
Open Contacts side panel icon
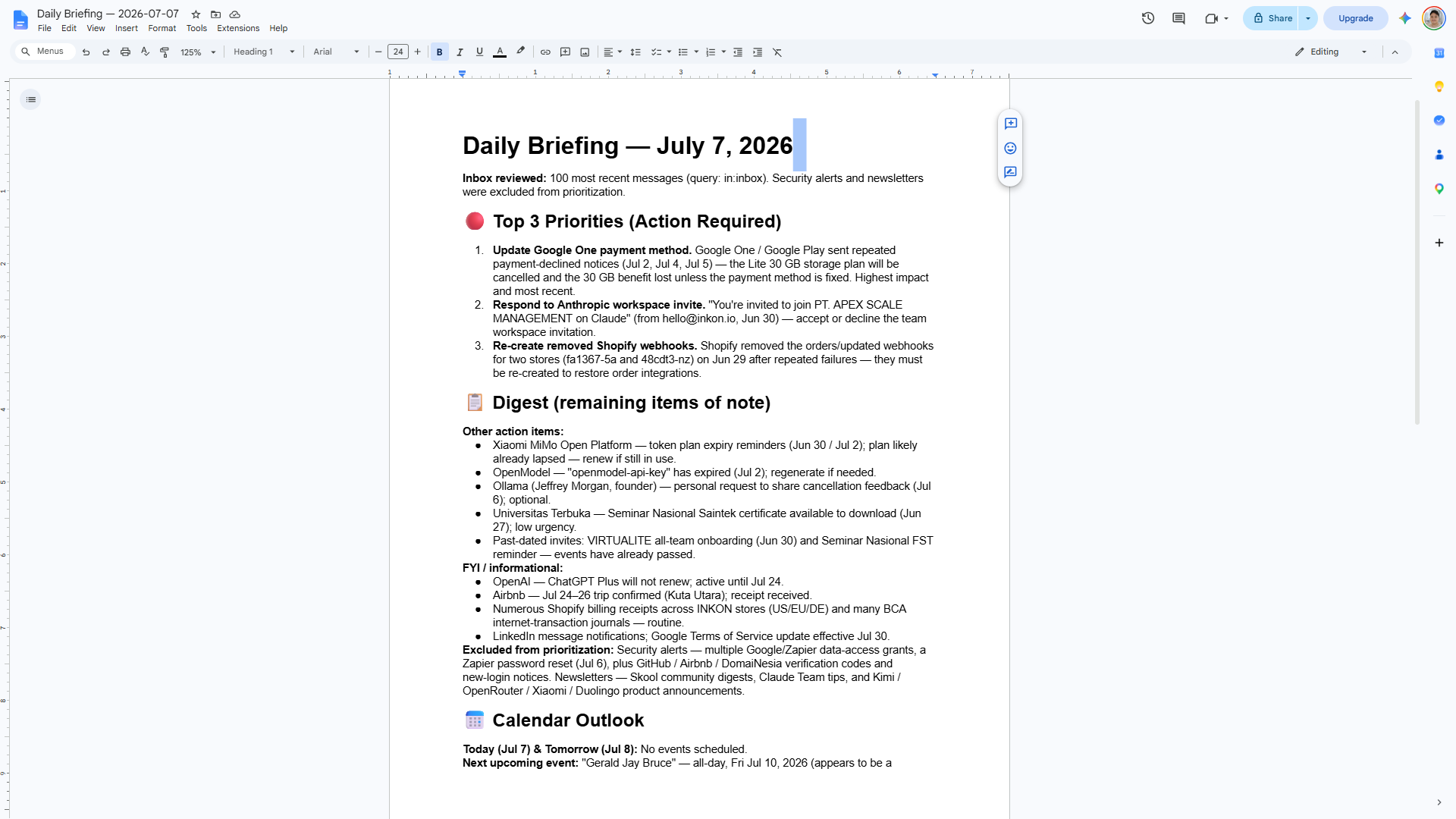click(x=1439, y=155)
